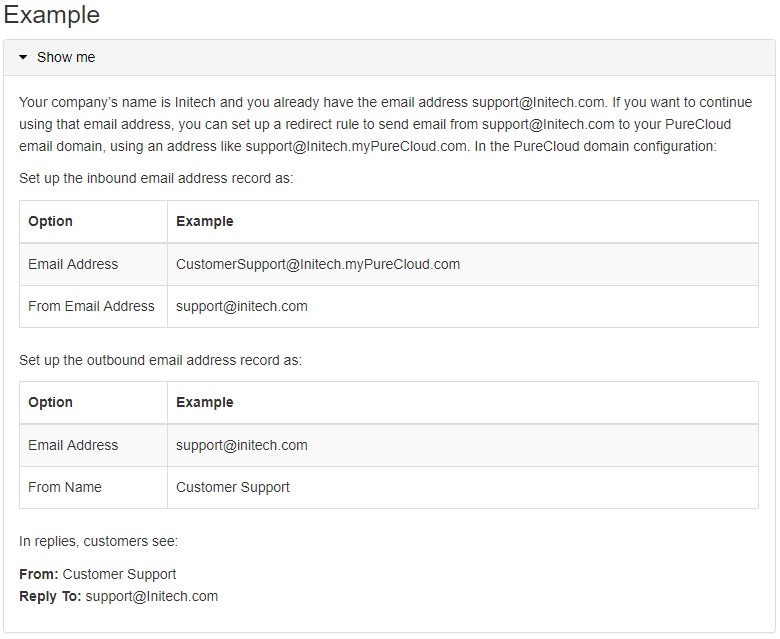Click 'Set up the inbound email address record as' text
The width and height of the screenshot is (780, 639).
click(x=156, y=179)
